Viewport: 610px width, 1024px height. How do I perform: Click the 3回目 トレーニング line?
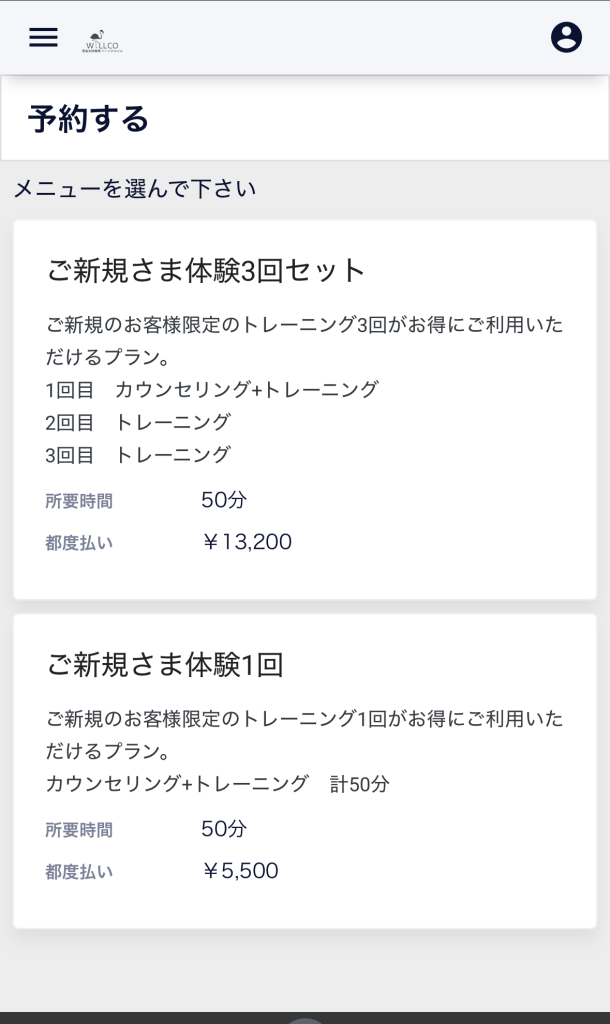[138, 455]
